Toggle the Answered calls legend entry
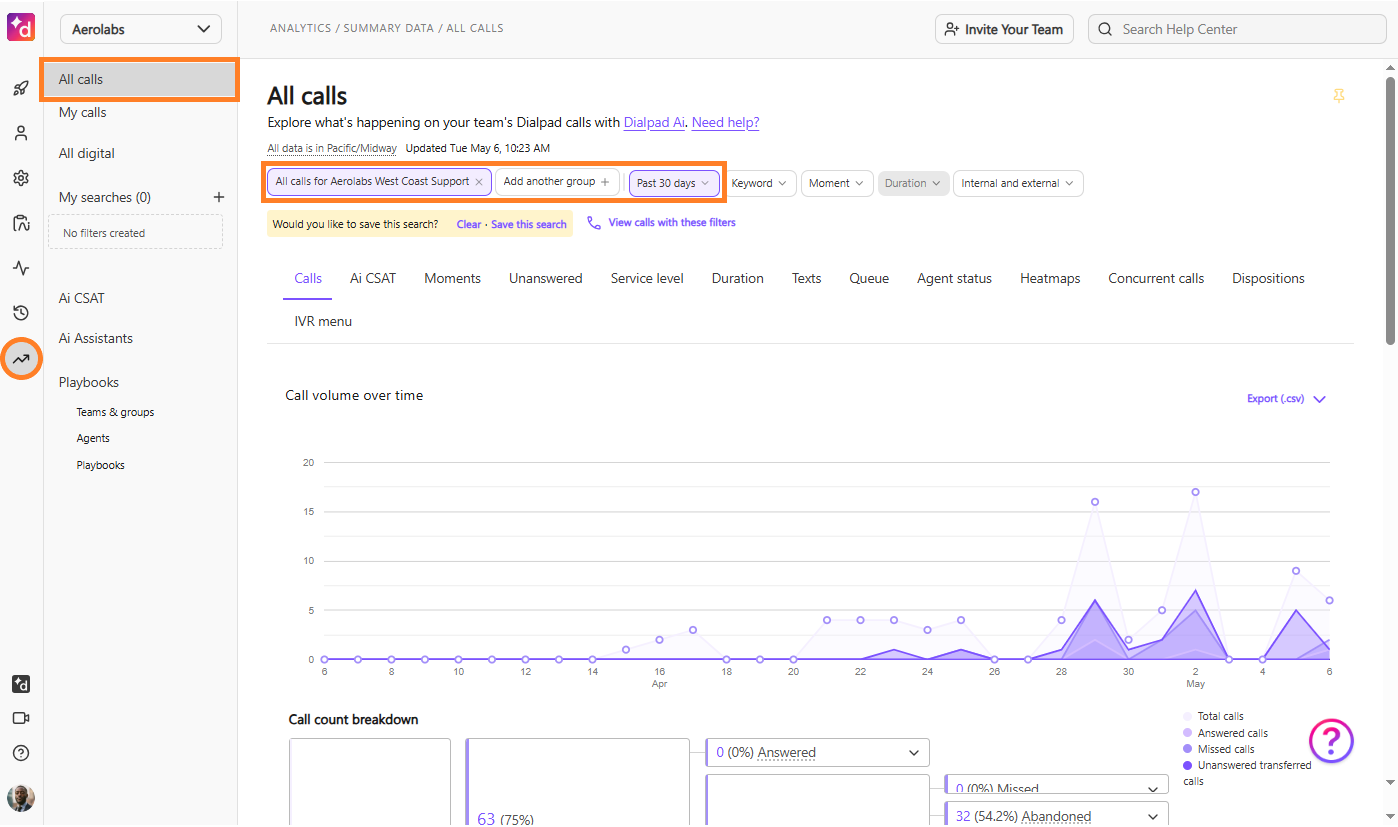1398x827 pixels. pos(1225,733)
